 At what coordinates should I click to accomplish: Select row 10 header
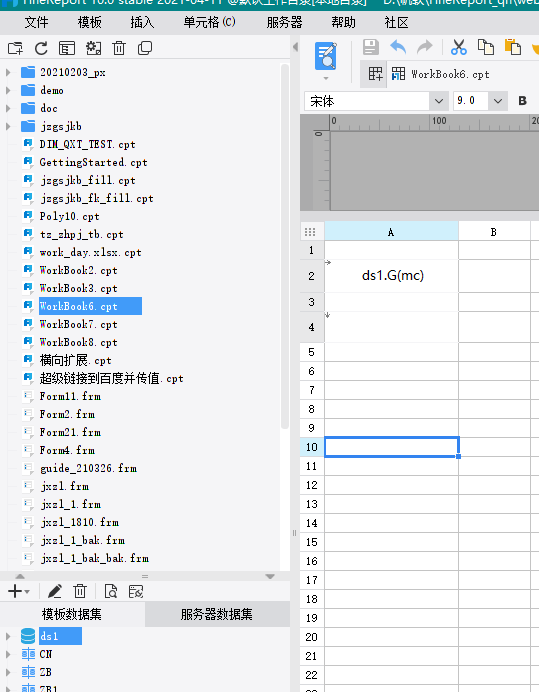pos(312,447)
